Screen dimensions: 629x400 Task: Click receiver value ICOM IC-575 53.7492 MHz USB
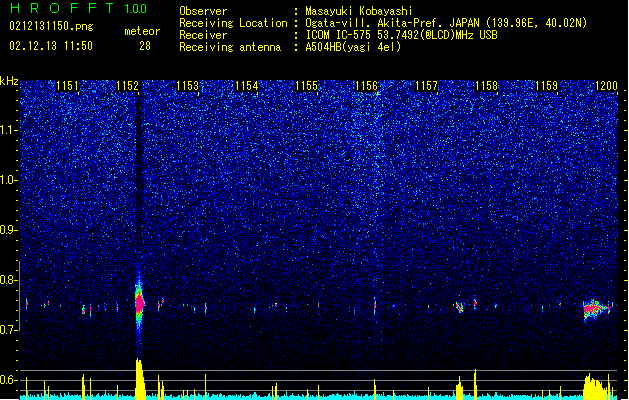click(401, 35)
